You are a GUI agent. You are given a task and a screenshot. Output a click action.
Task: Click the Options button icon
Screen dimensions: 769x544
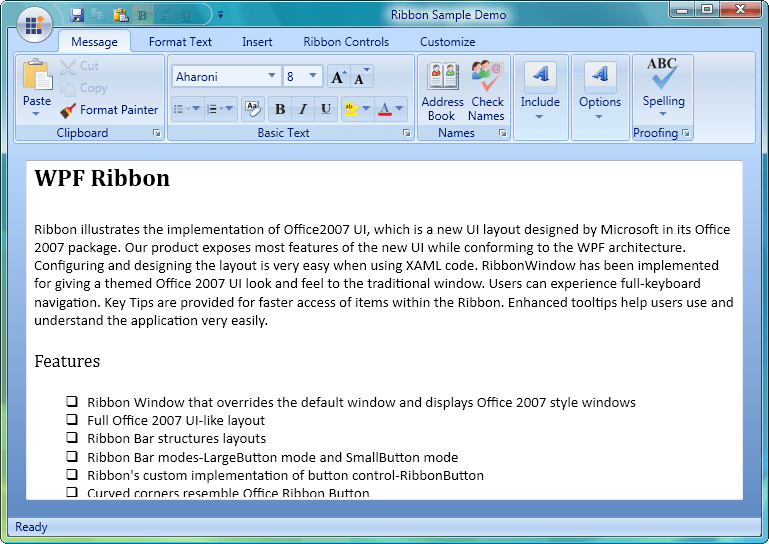(x=600, y=77)
